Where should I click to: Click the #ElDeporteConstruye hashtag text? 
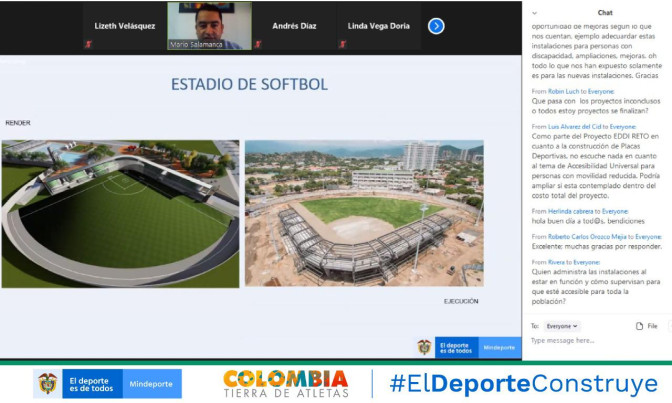524,384
